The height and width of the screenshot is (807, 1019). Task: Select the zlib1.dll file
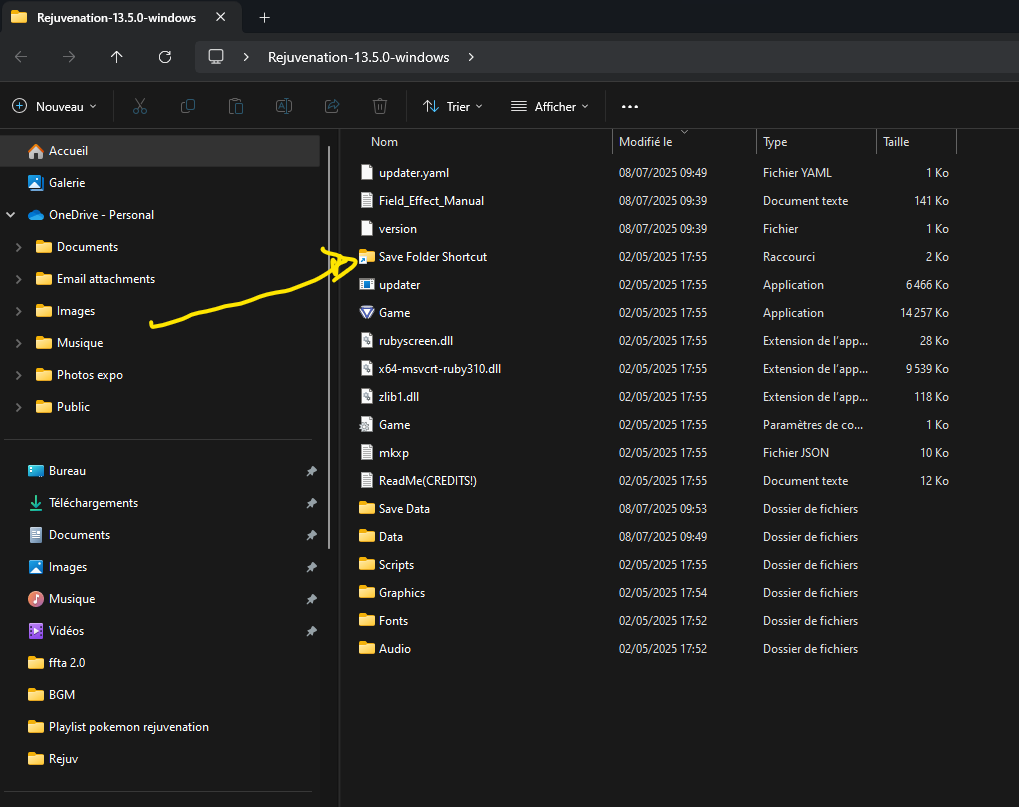coord(399,396)
